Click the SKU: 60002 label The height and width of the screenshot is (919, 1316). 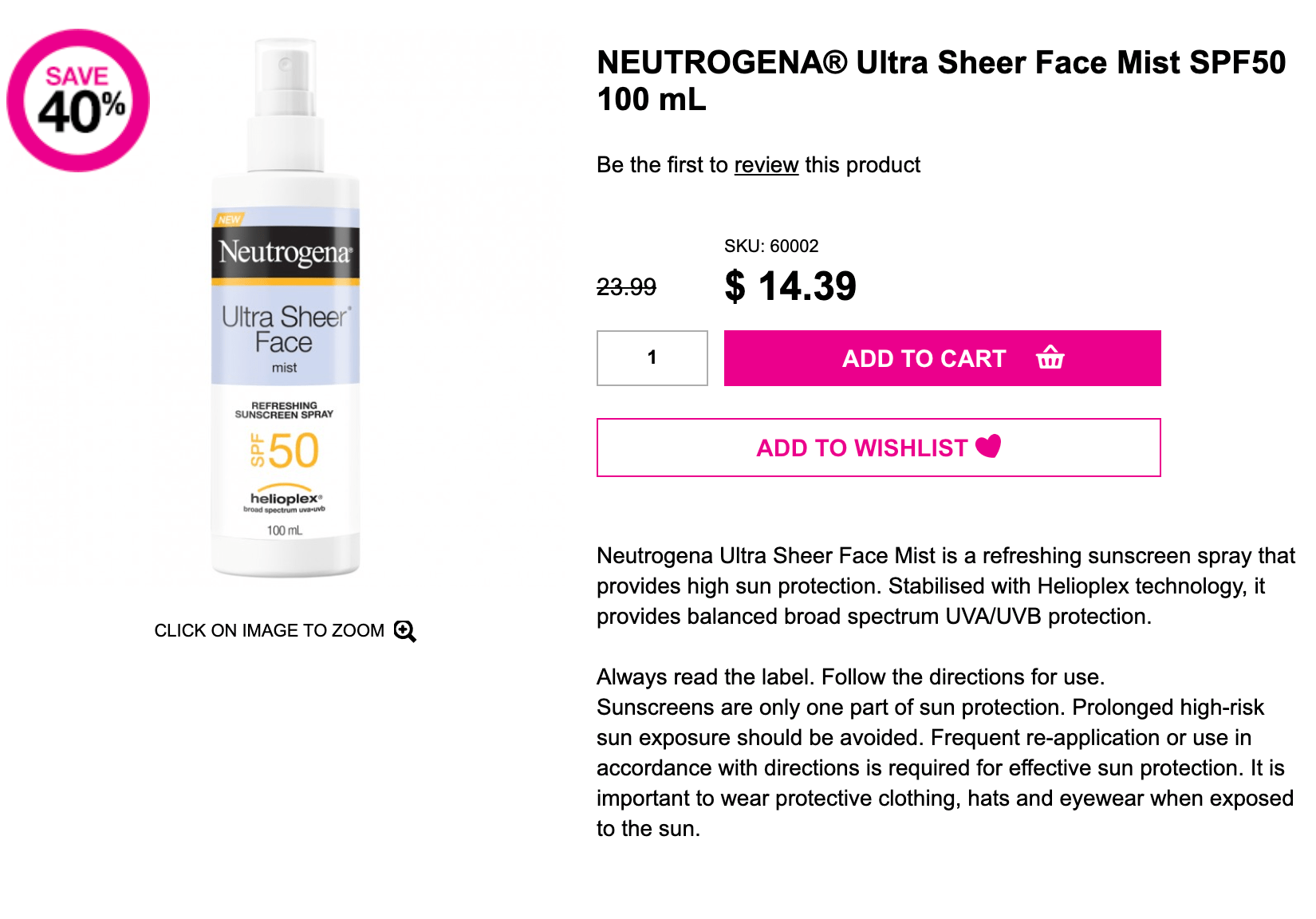click(x=770, y=247)
